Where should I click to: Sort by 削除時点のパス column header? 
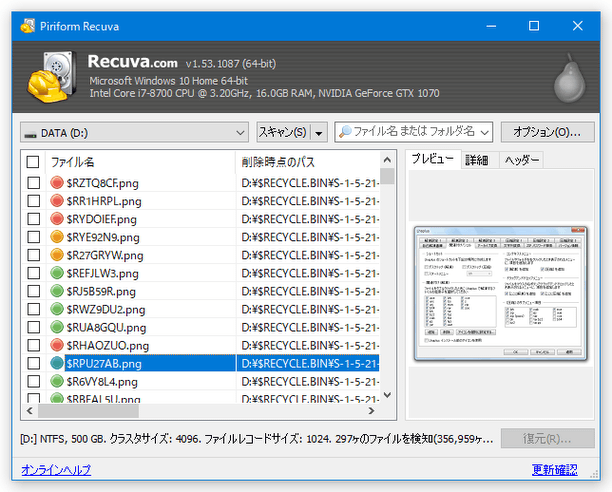tap(308, 162)
